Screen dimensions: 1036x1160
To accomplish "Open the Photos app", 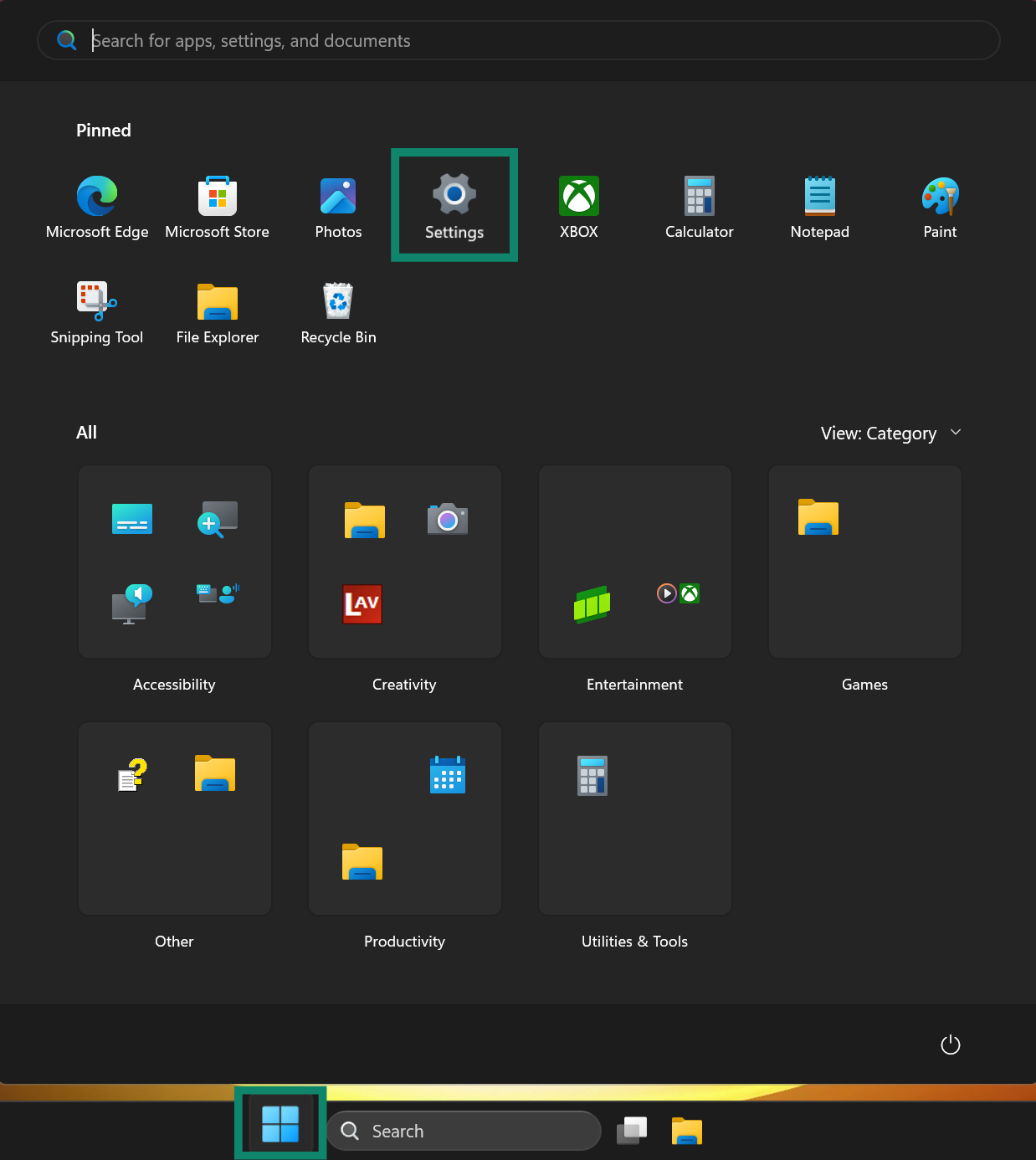I will tap(338, 208).
